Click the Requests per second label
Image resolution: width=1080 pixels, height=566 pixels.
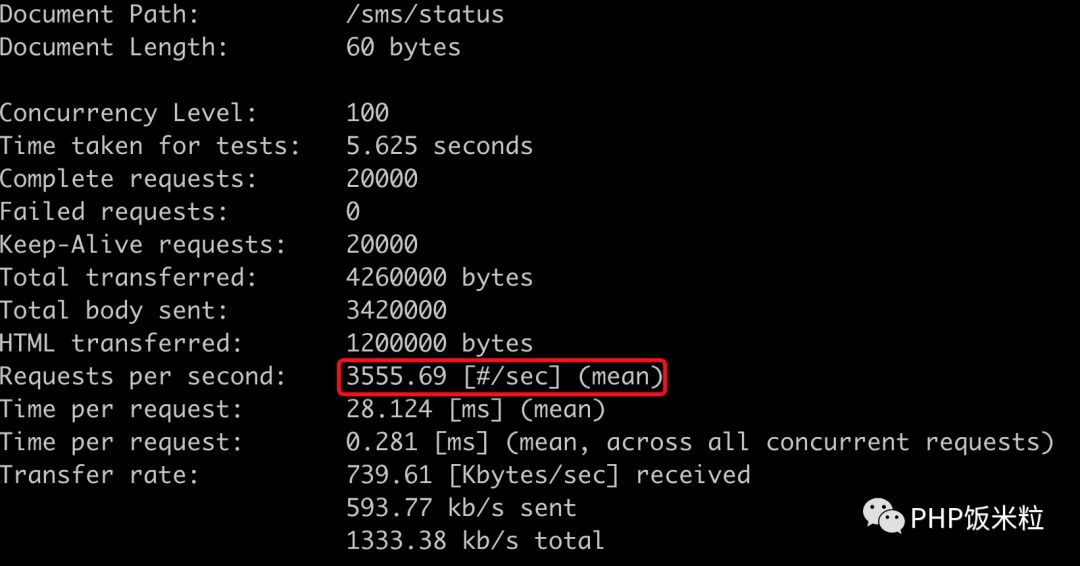point(142,377)
